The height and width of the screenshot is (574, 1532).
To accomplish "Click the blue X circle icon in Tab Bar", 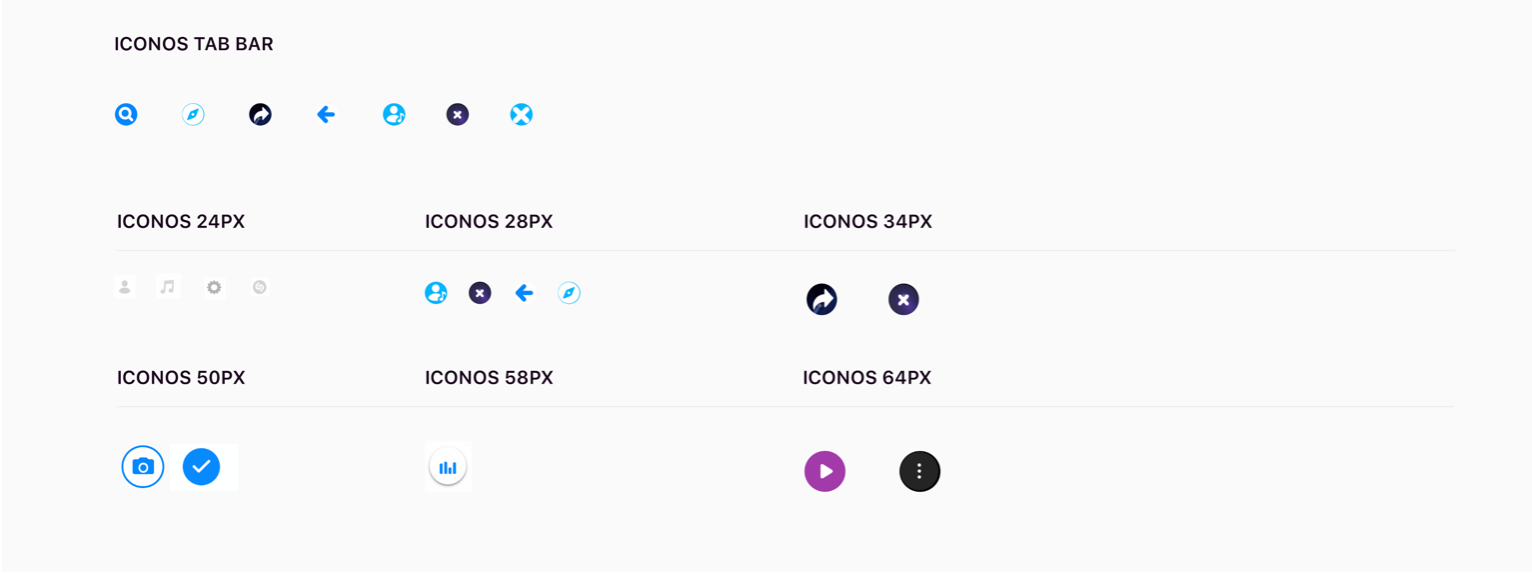I will [x=521, y=114].
